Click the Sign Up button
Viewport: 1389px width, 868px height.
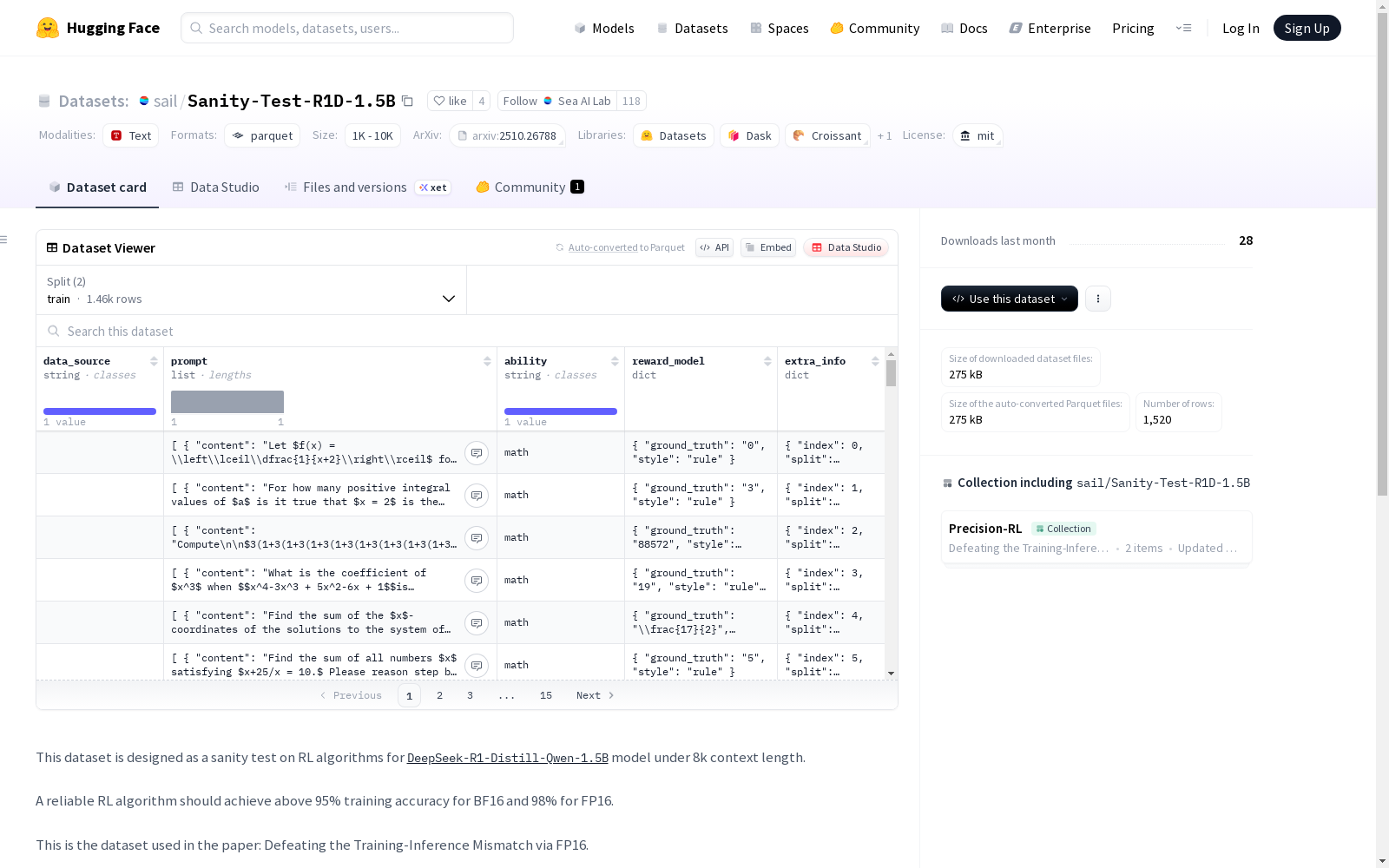1307,28
